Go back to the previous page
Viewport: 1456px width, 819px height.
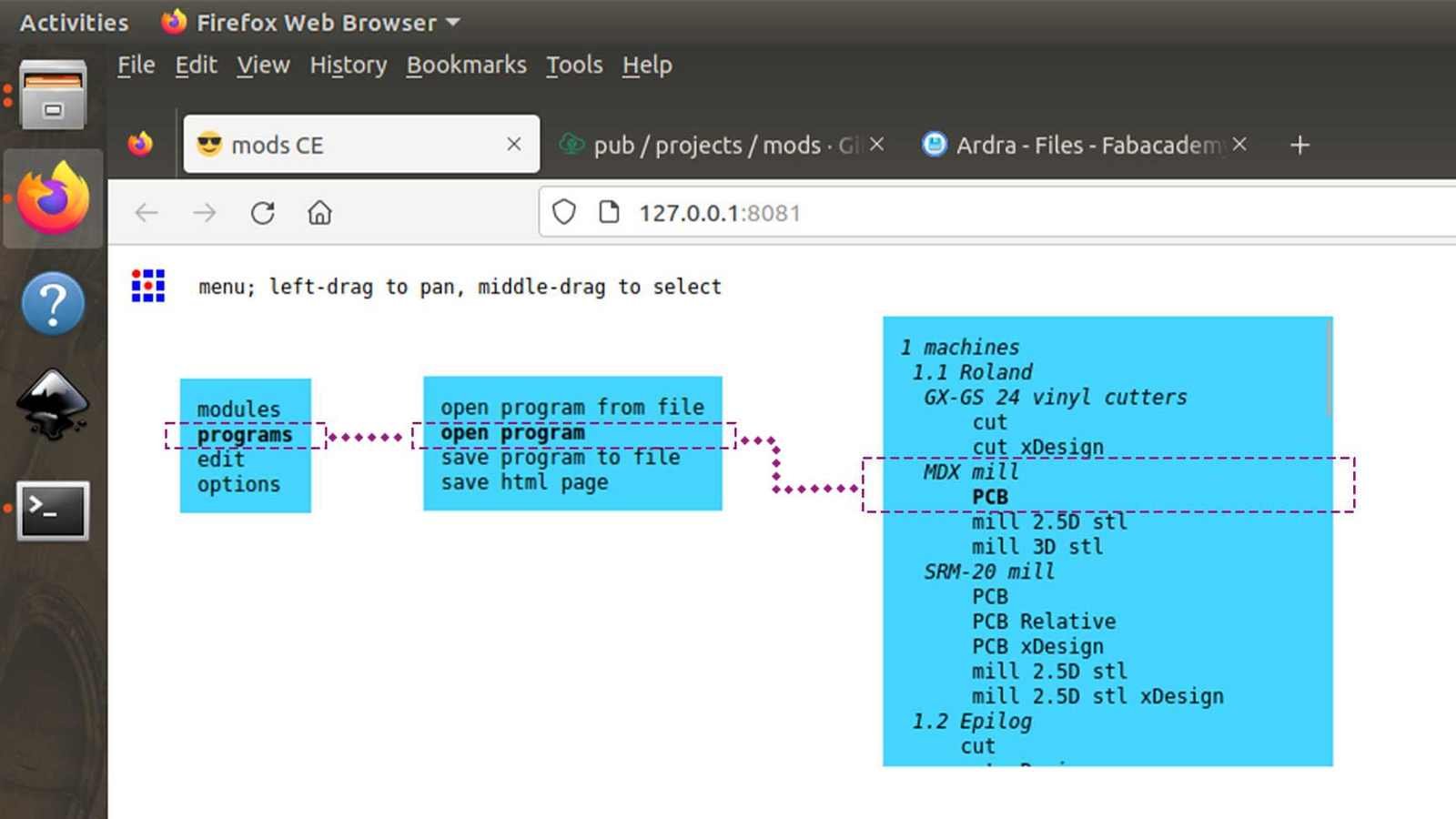tap(147, 213)
